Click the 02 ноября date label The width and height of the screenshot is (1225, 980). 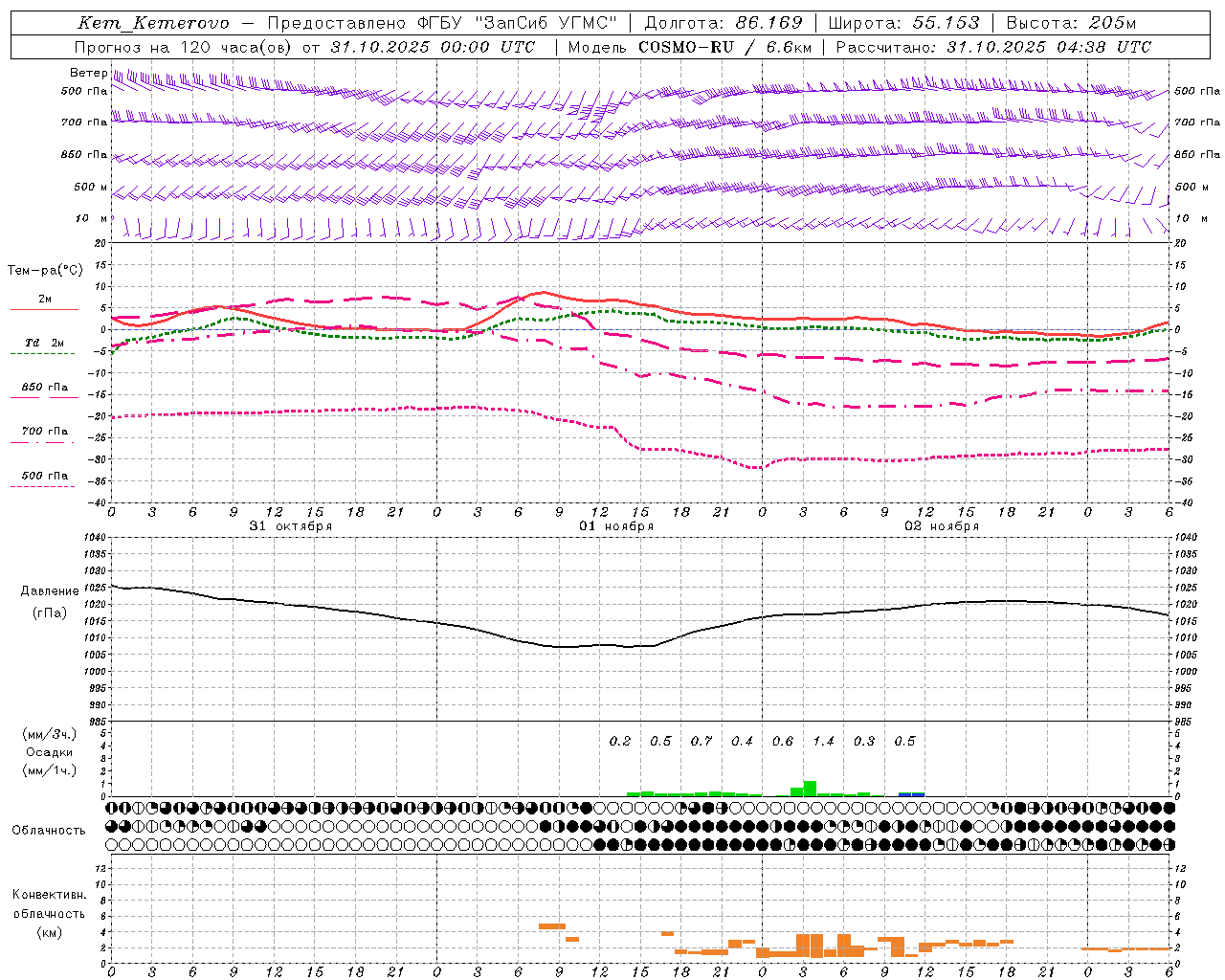[x=942, y=526]
